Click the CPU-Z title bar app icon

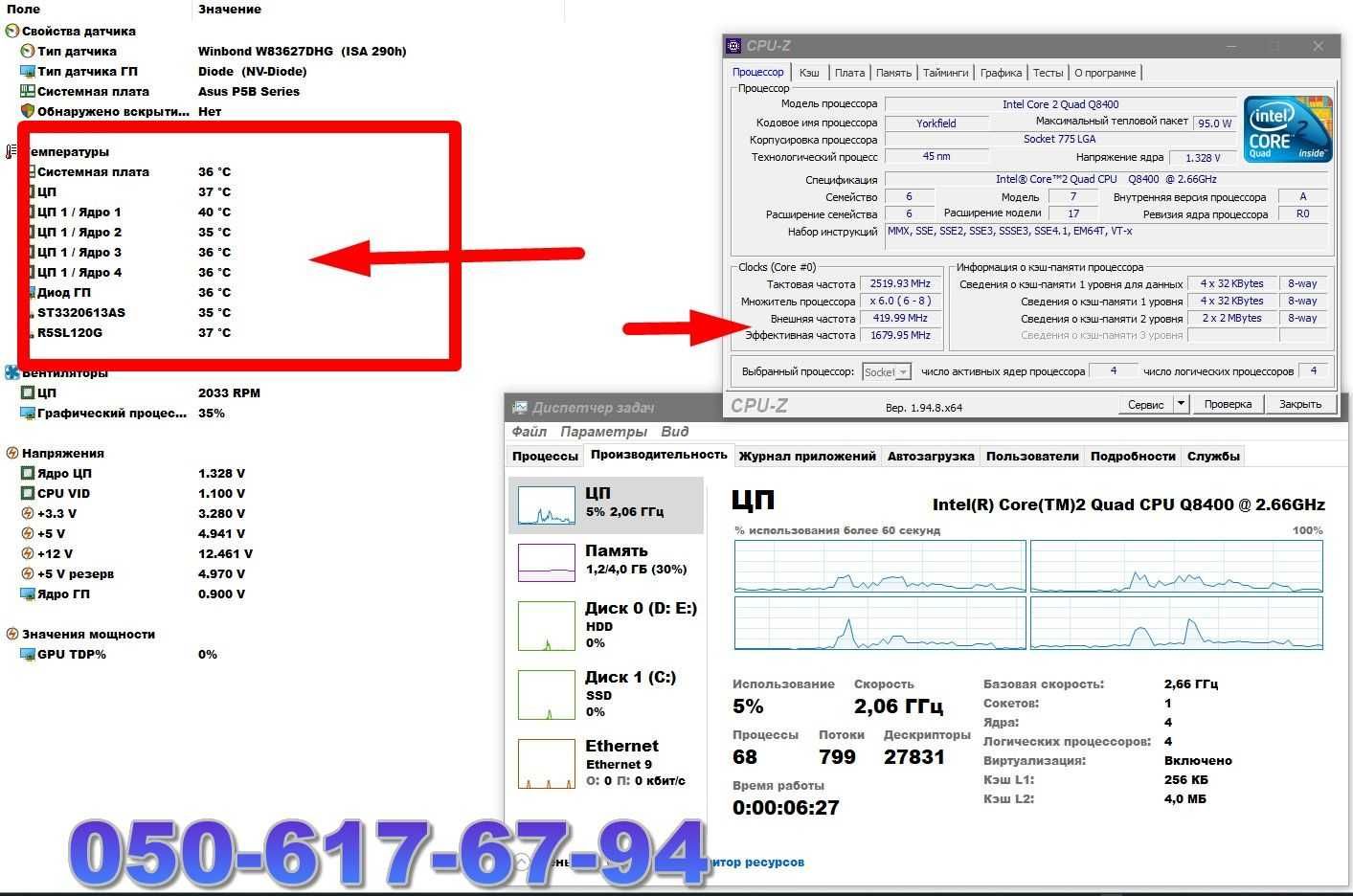click(x=734, y=46)
